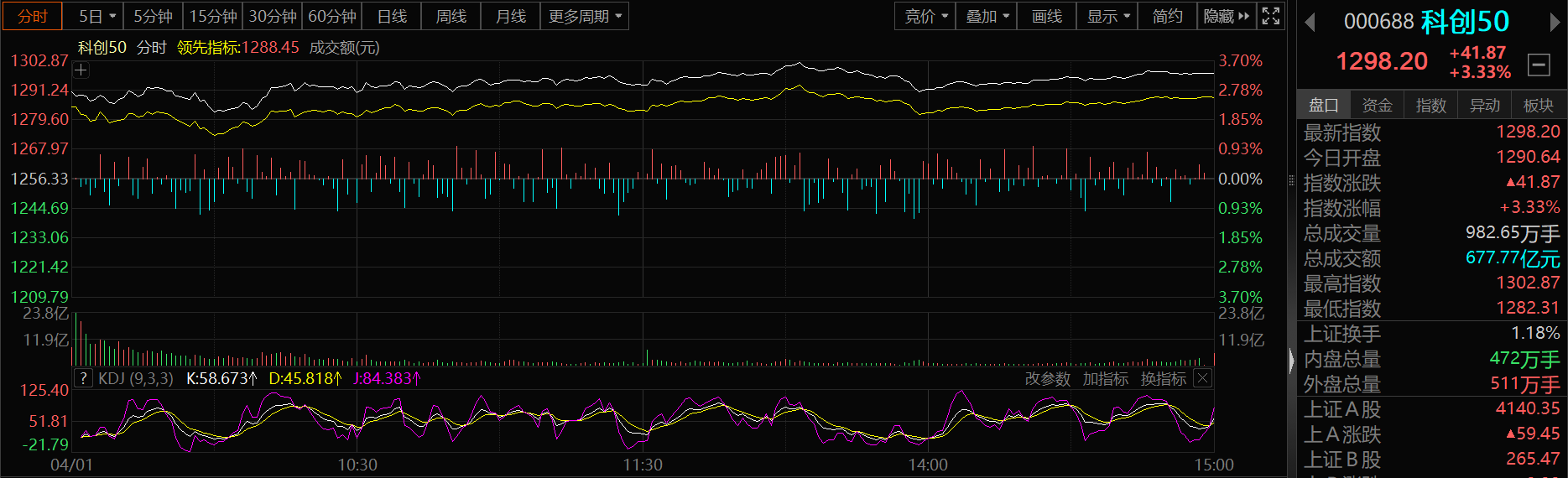1568x478 pixels.
Task: Switch to the 日线 daily chart tab
Action: tap(392, 16)
